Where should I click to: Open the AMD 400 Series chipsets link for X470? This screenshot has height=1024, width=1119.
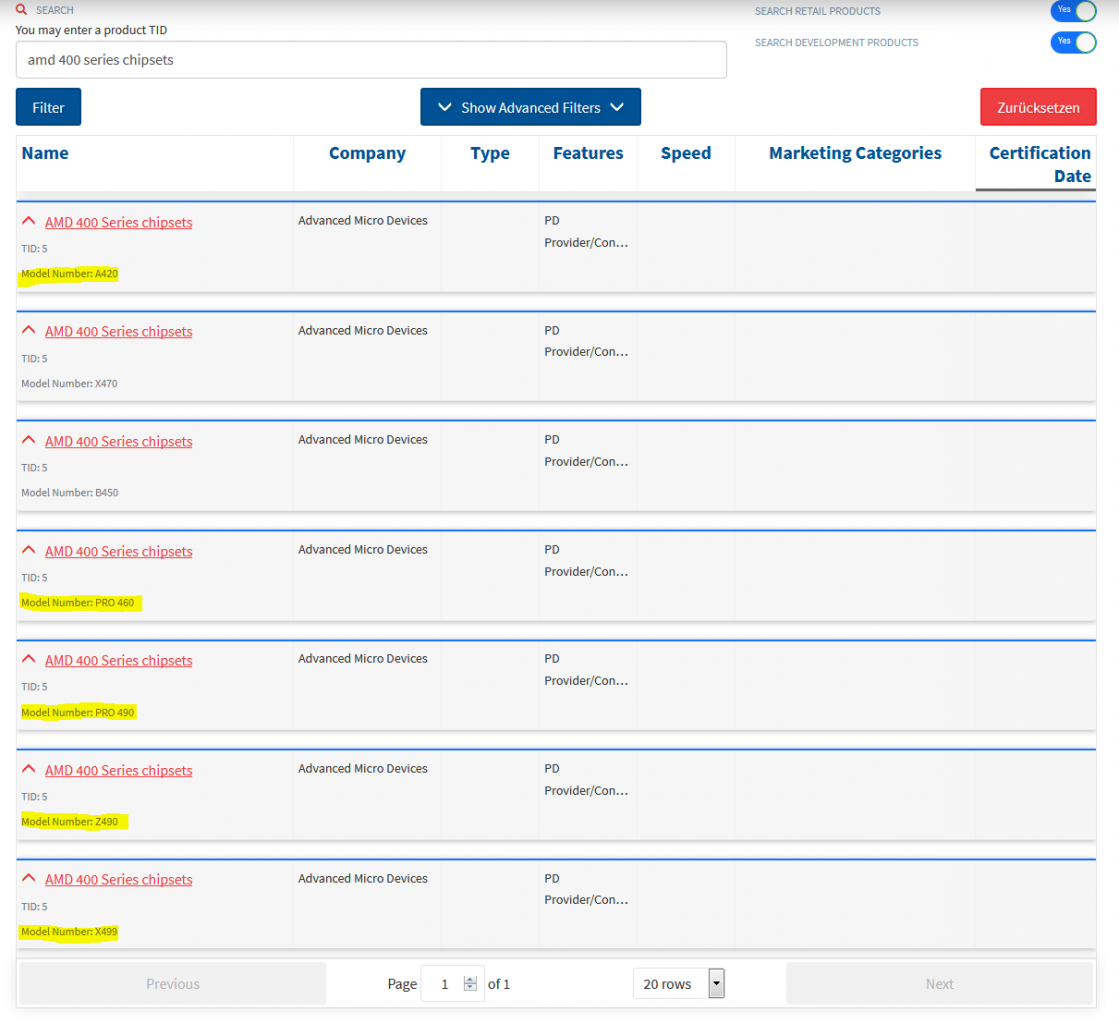[118, 332]
